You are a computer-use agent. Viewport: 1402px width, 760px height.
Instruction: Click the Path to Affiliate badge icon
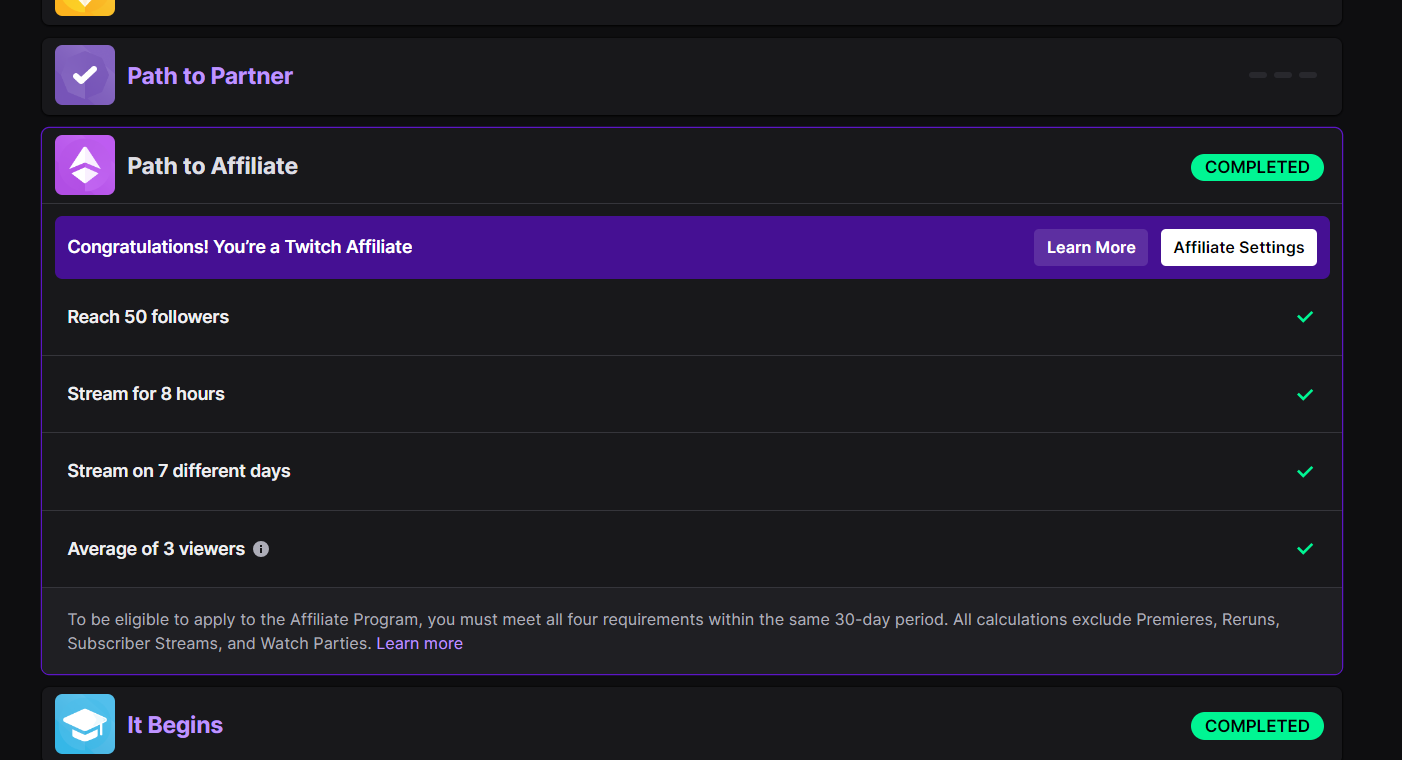[x=85, y=165]
